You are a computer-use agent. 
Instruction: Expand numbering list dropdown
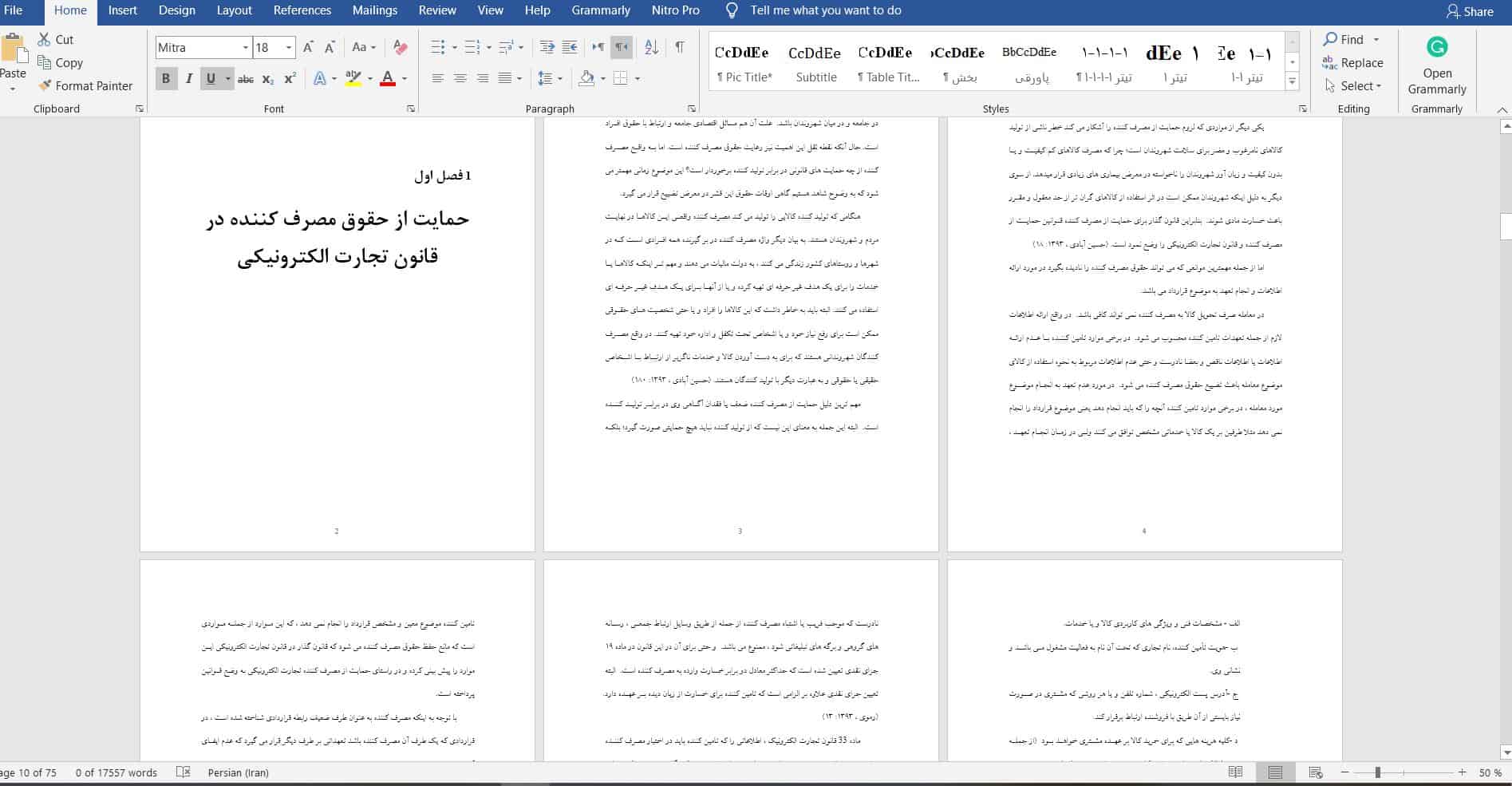pos(488,48)
